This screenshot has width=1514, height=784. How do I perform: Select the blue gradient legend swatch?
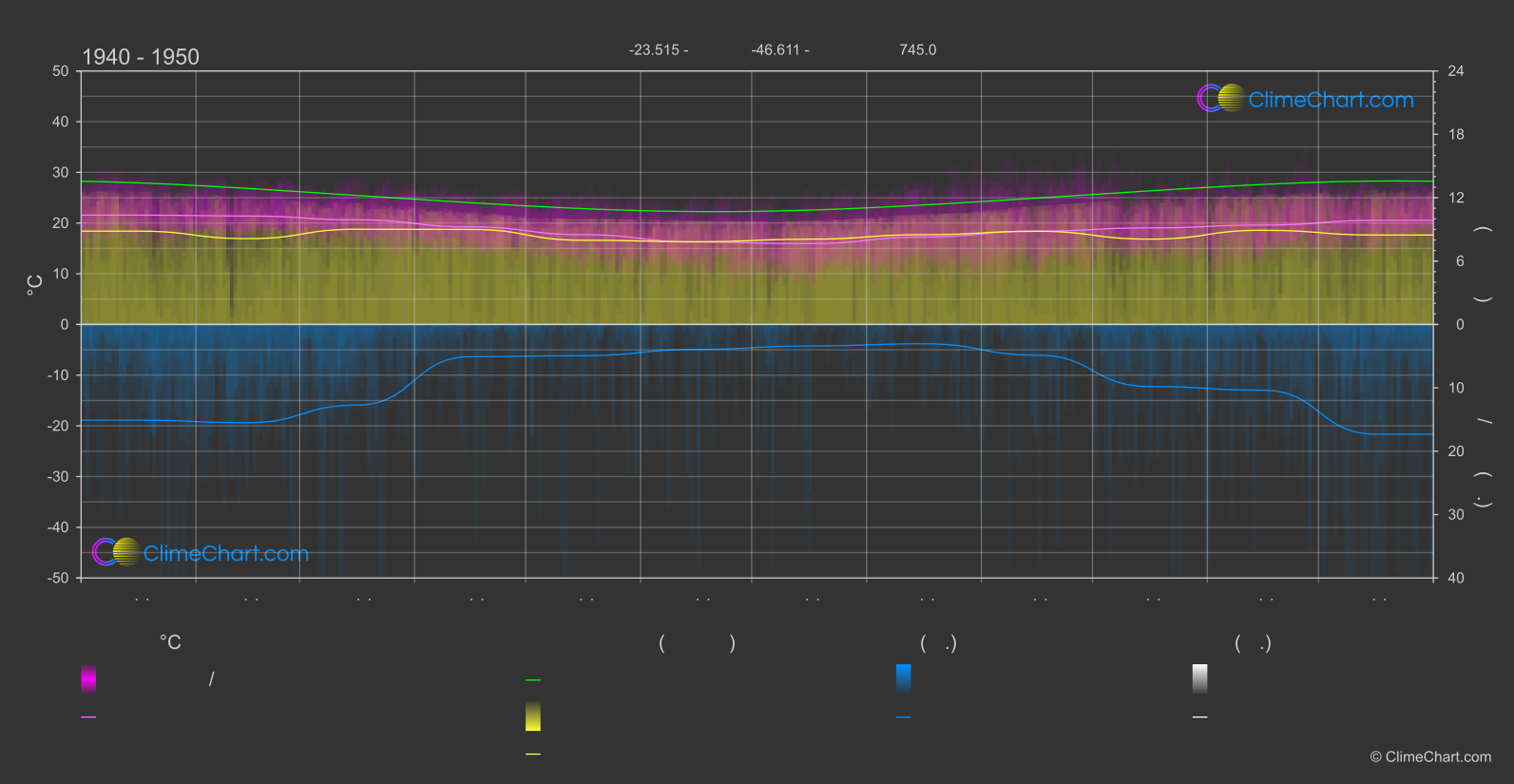click(x=903, y=679)
